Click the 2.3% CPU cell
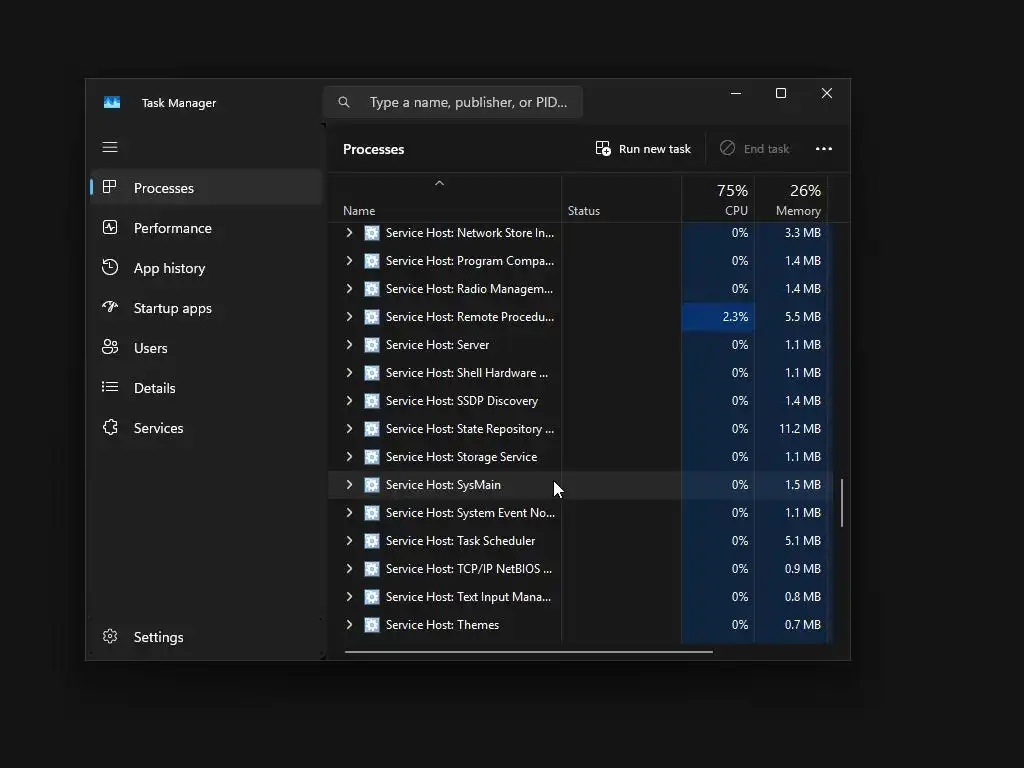This screenshot has height=768, width=1024. pyautogui.click(x=718, y=317)
